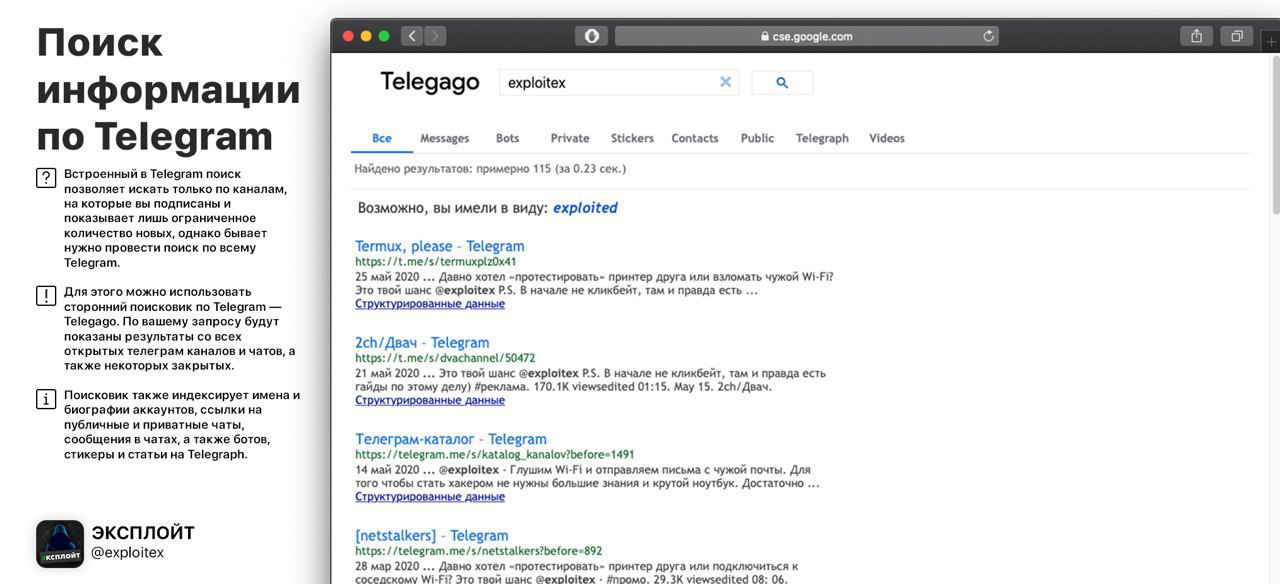Go forward with Safari's forward arrow
The width and height of the screenshot is (1280, 584).
pyautogui.click(x=435, y=36)
